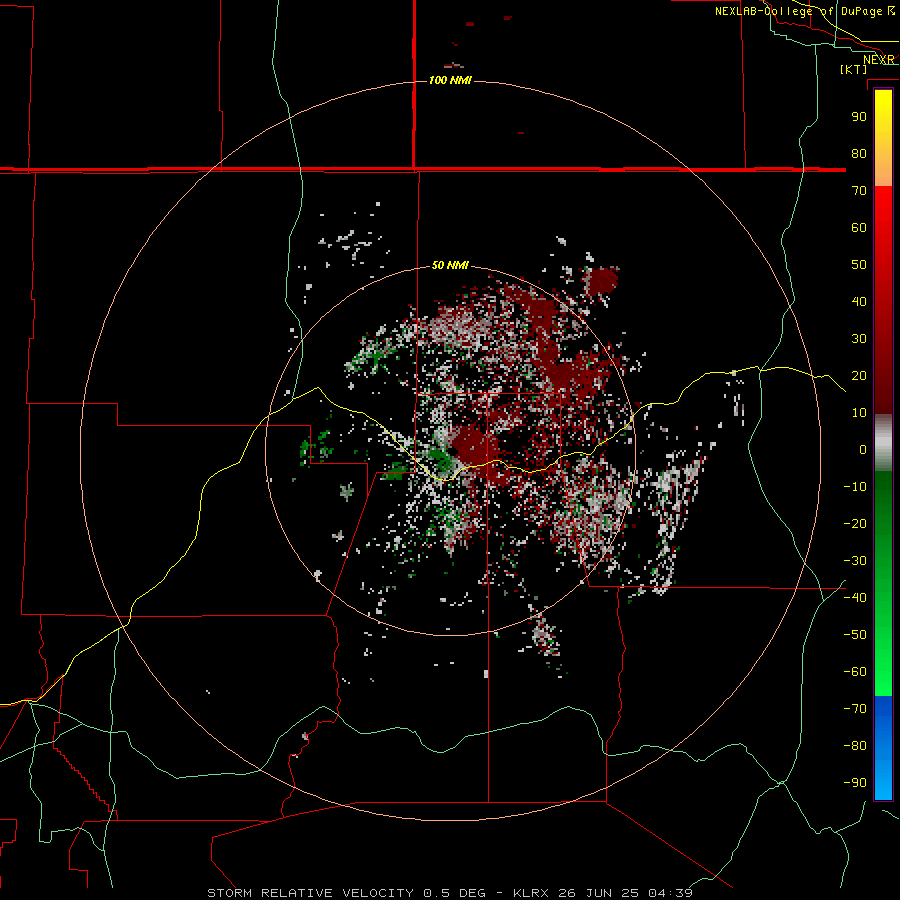900x900 pixels.
Task: Select the 50 value on velocity scale
Action: tap(859, 265)
